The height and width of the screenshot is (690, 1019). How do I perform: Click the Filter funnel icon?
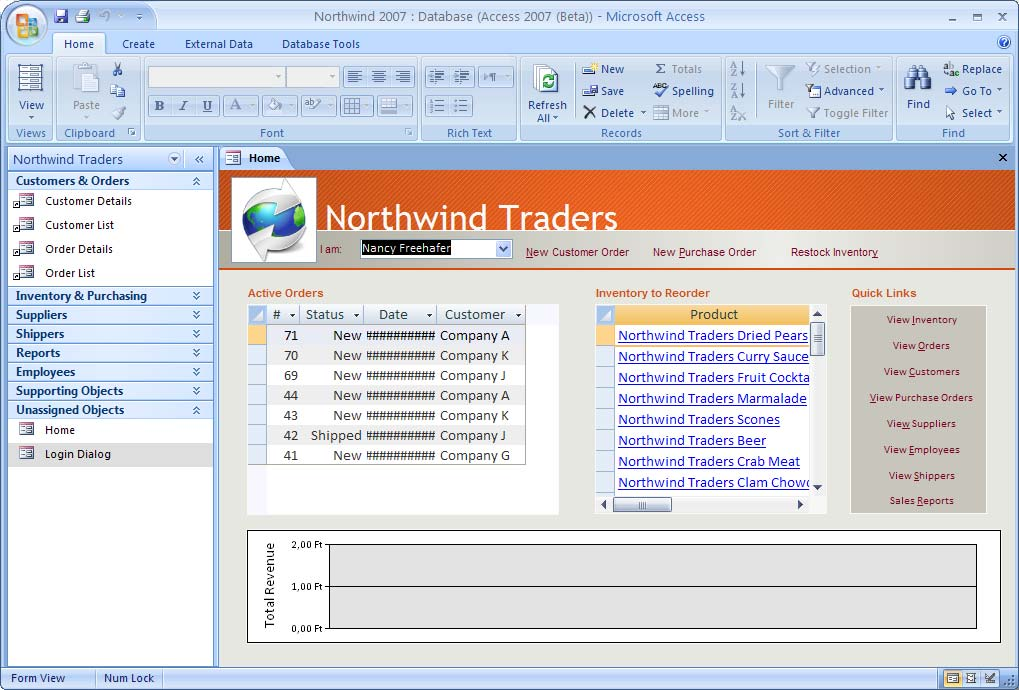pos(780,79)
